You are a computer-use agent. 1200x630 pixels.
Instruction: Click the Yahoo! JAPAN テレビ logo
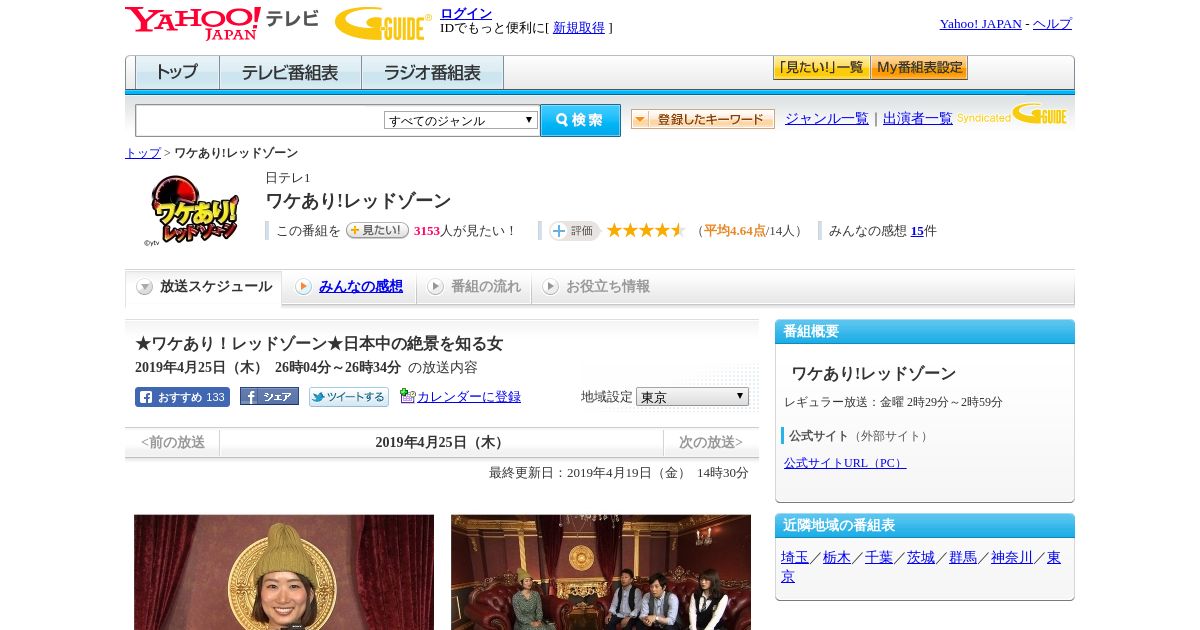(221, 23)
